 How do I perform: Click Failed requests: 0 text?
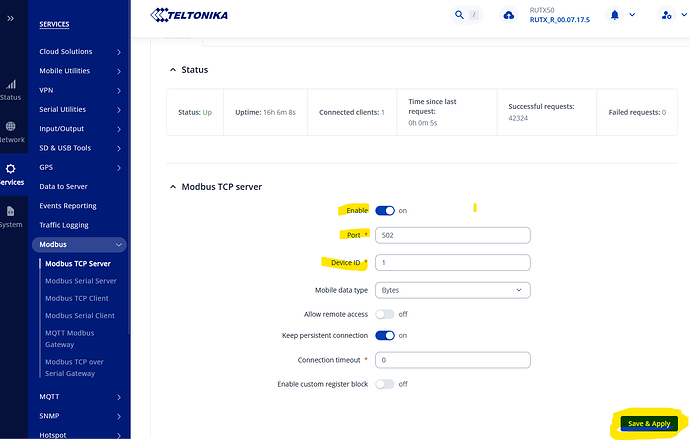(637, 113)
